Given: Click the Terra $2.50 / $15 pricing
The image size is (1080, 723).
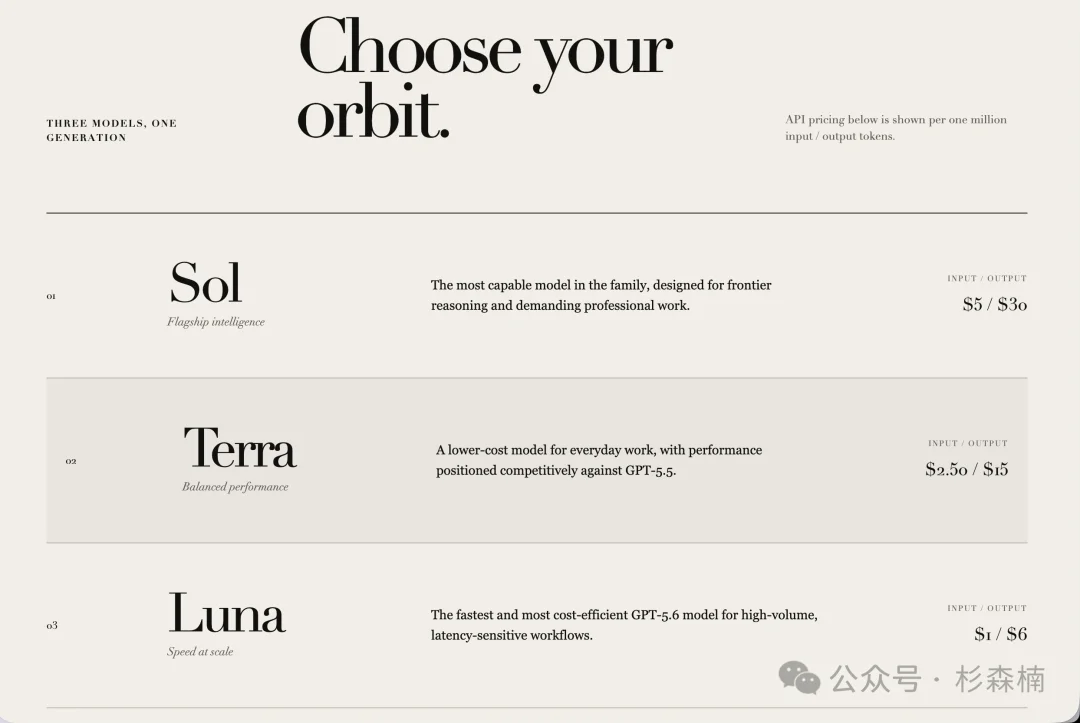Looking at the screenshot, I should (966, 470).
